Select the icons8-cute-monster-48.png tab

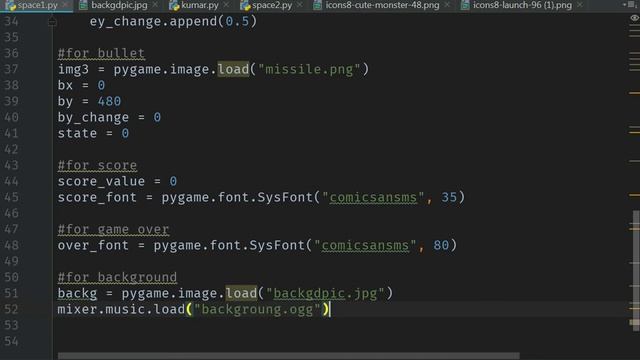[382, 5]
